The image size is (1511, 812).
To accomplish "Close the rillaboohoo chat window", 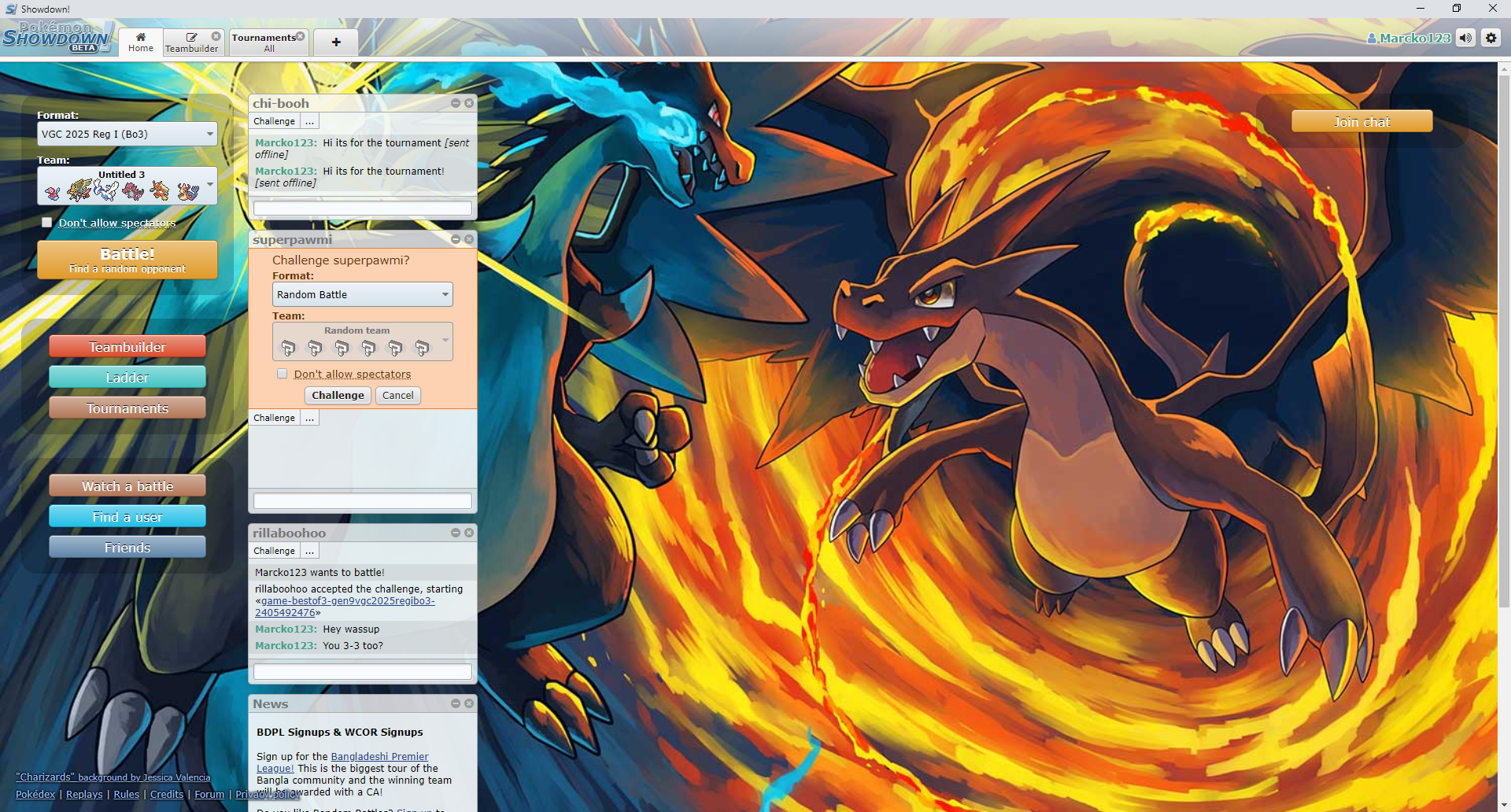I will (x=469, y=533).
